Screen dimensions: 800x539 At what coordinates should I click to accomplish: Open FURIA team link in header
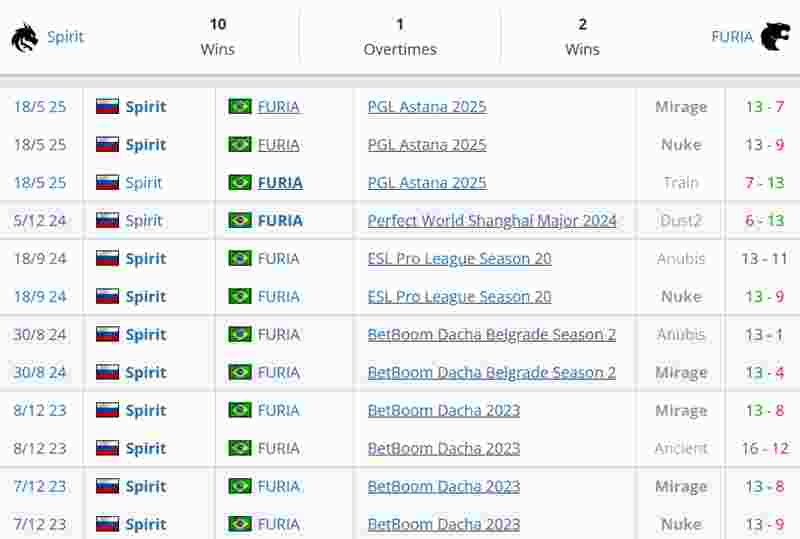pos(732,37)
